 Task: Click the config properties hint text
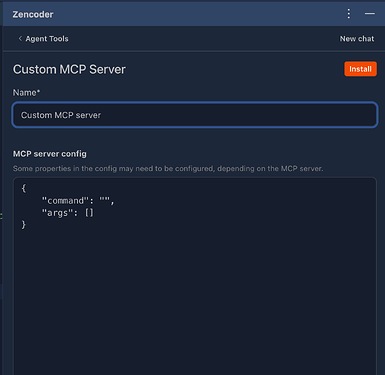(x=168, y=168)
